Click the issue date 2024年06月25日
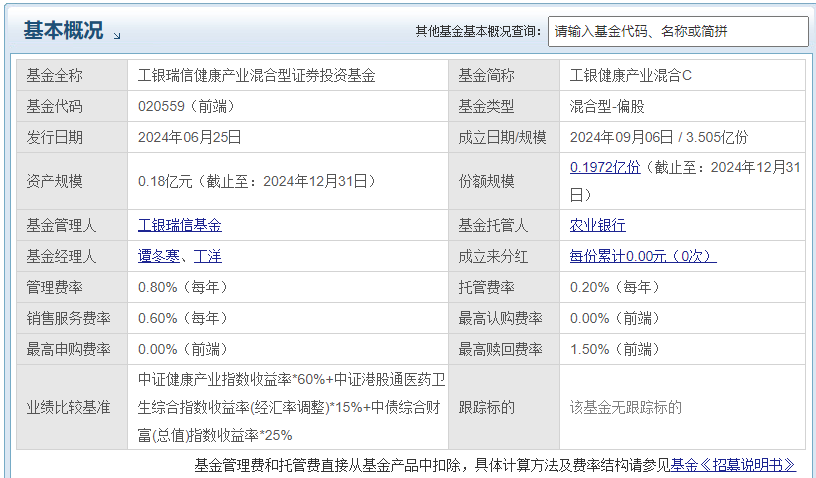The width and height of the screenshot is (816, 478). [x=189, y=137]
